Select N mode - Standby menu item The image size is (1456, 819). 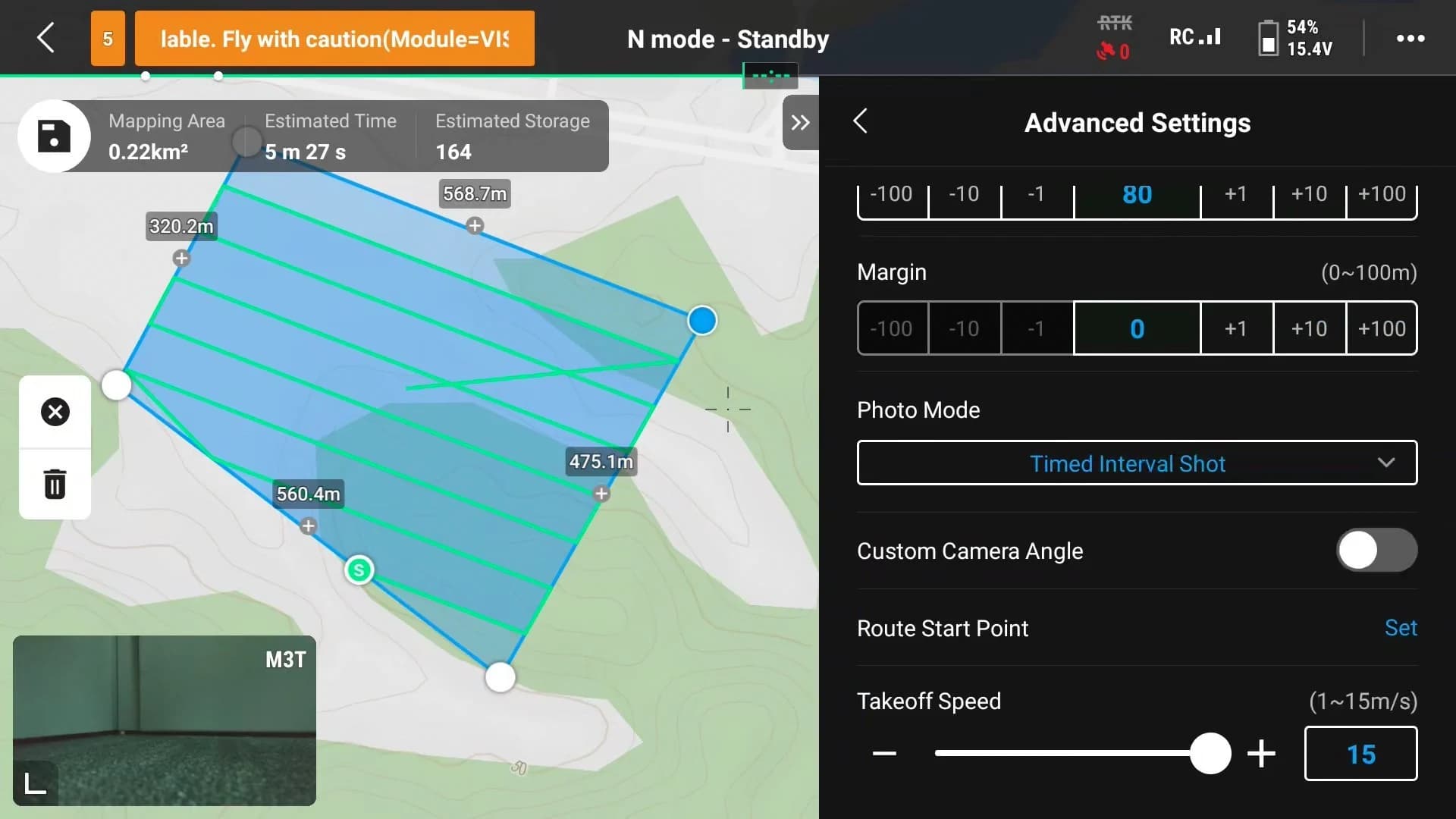pos(727,38)
